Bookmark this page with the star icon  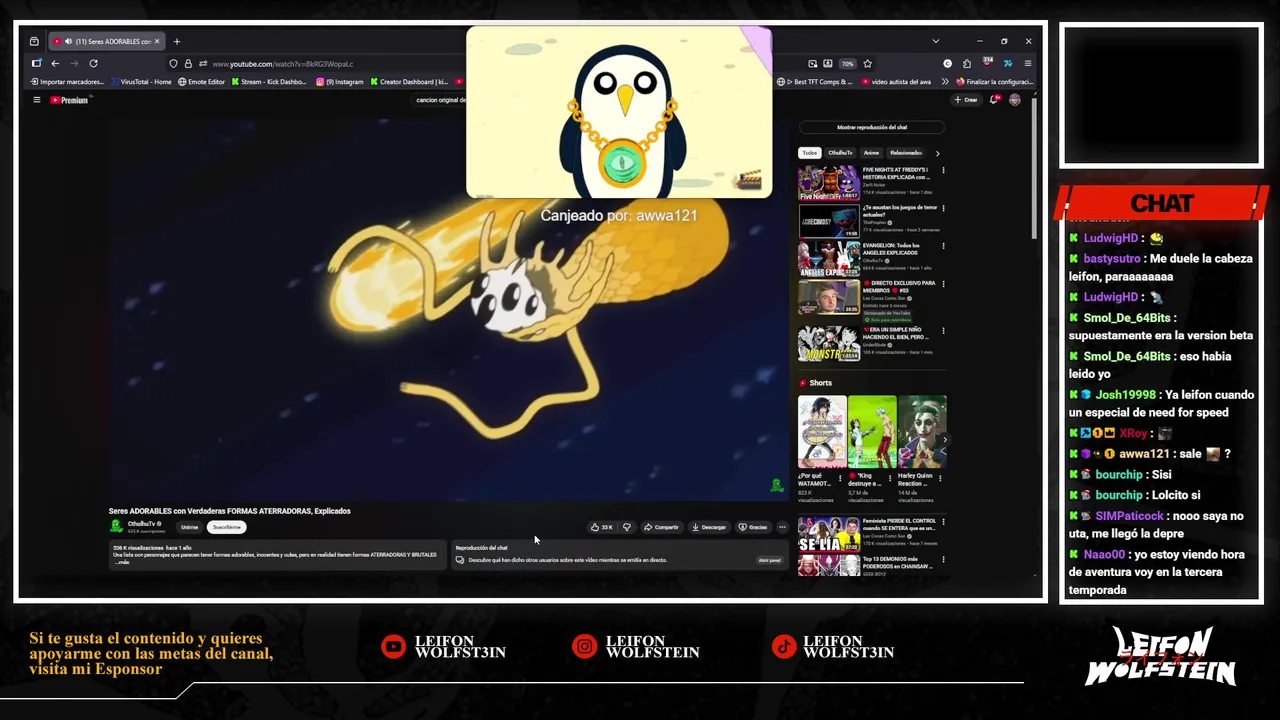[x=867, y=63]
